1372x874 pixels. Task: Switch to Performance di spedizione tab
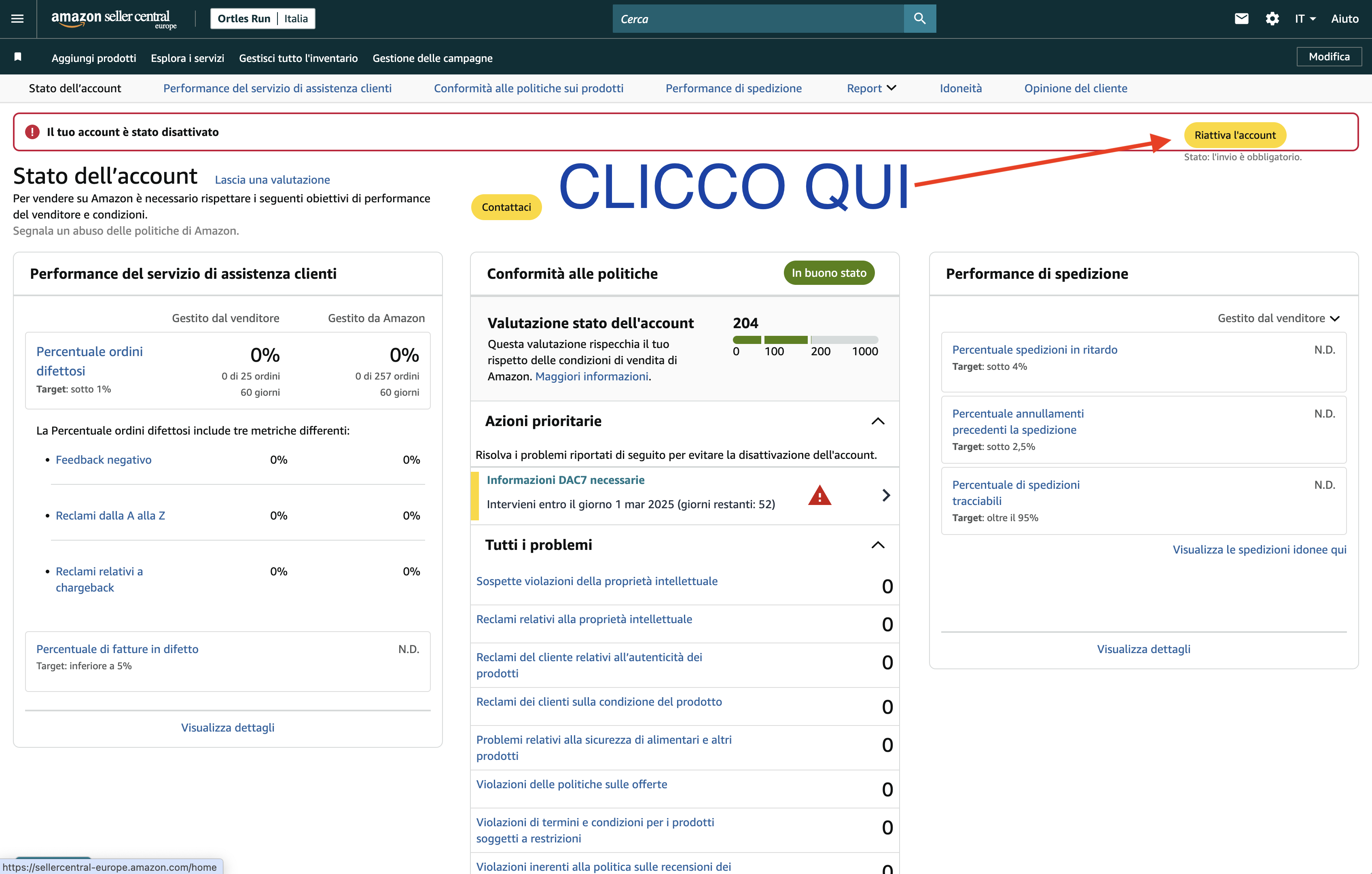click(733, 88)
